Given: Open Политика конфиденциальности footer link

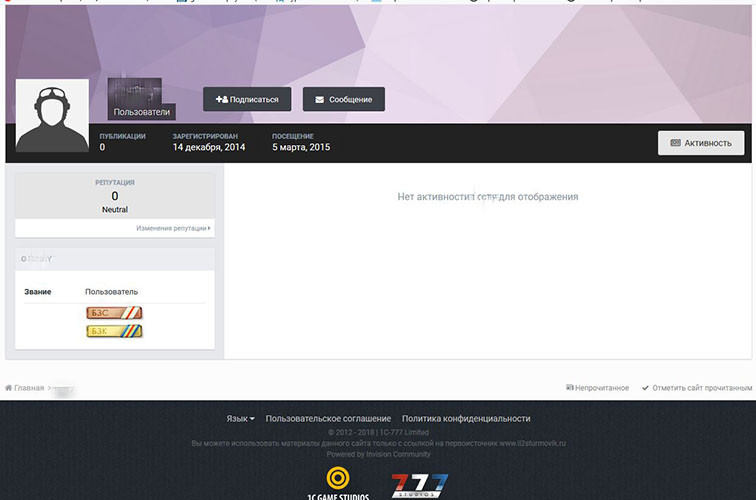Looking at the screenshot, I should [x=466, y=419].
